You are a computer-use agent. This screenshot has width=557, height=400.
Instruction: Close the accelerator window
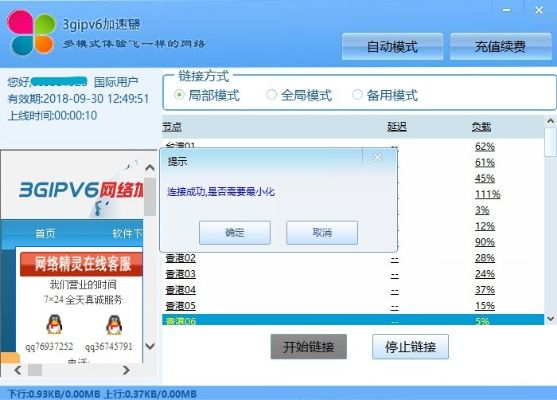coord(539,10)
